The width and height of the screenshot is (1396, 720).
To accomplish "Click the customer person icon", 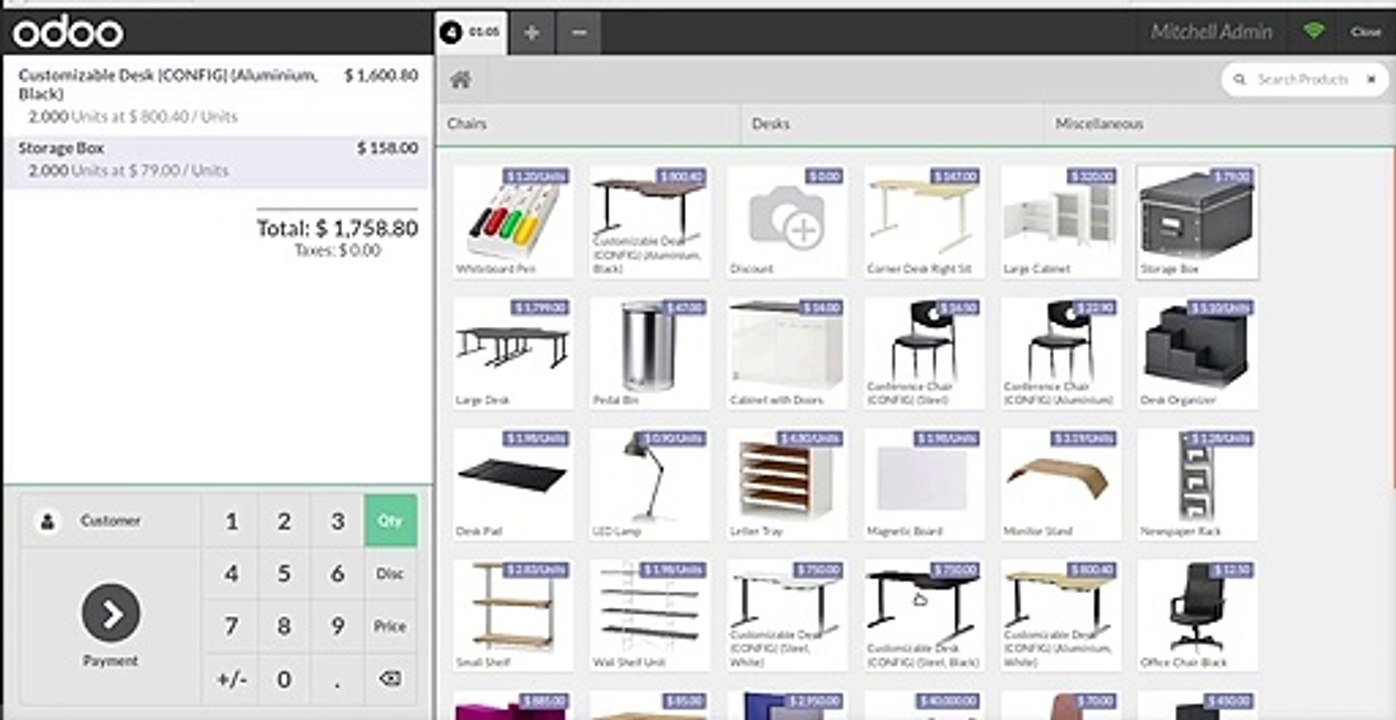I will (x=47, y=521).
